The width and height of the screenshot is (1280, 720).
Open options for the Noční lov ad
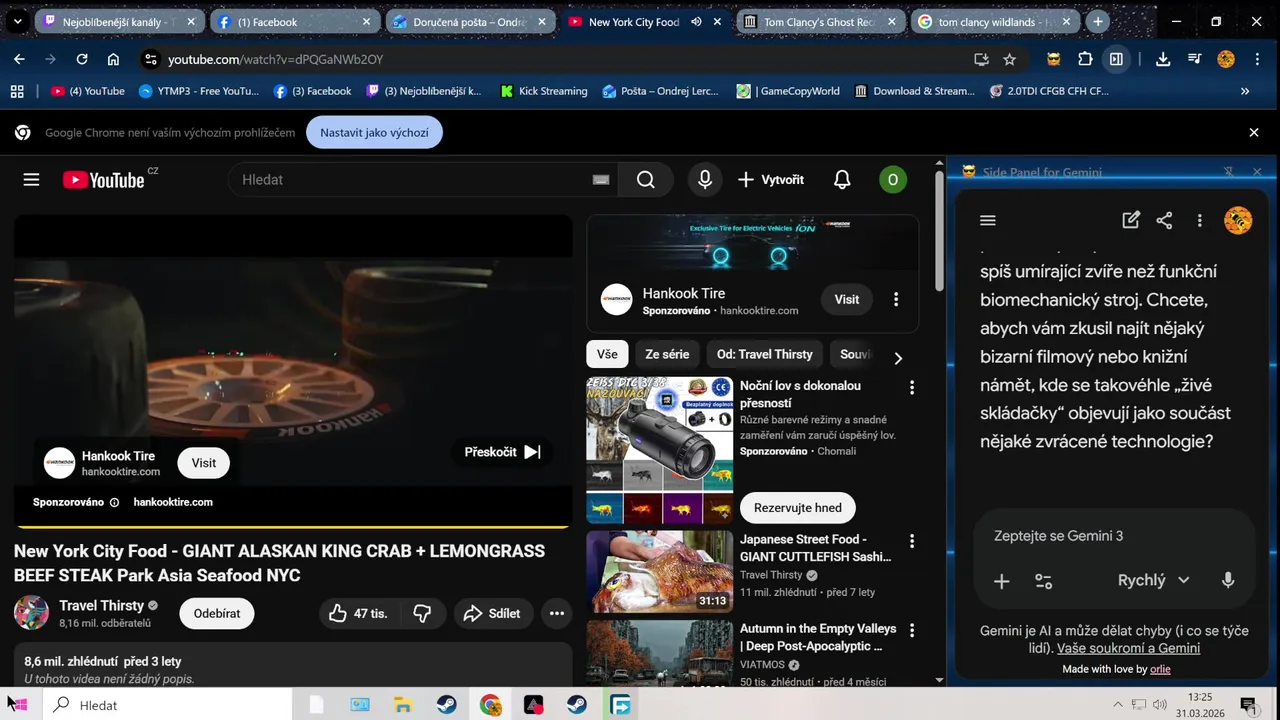pyautogui.click(x=911, y=387)
